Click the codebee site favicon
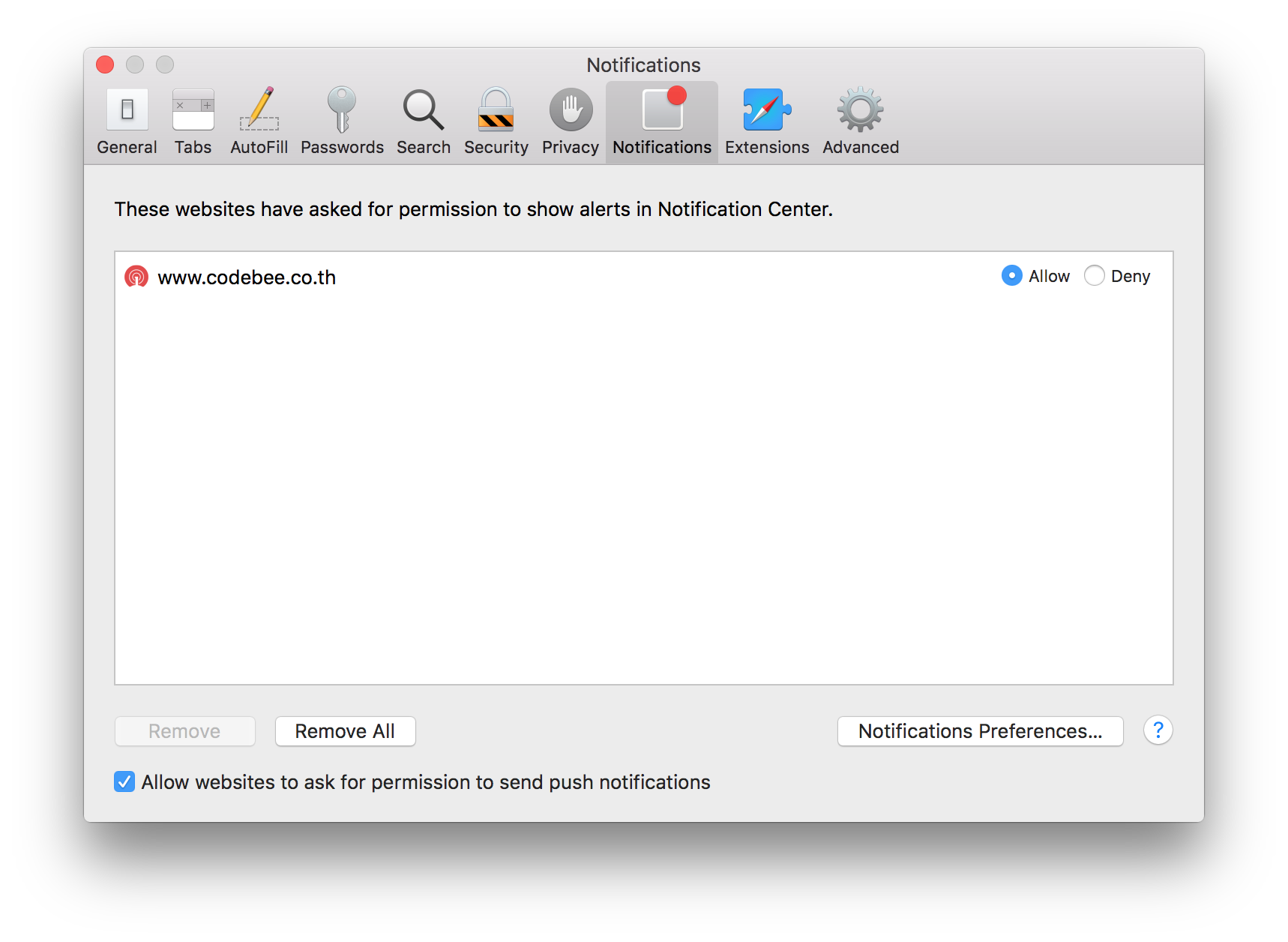Image resolution: width=1288 pixels, height=942 pixels. point(136,277)
